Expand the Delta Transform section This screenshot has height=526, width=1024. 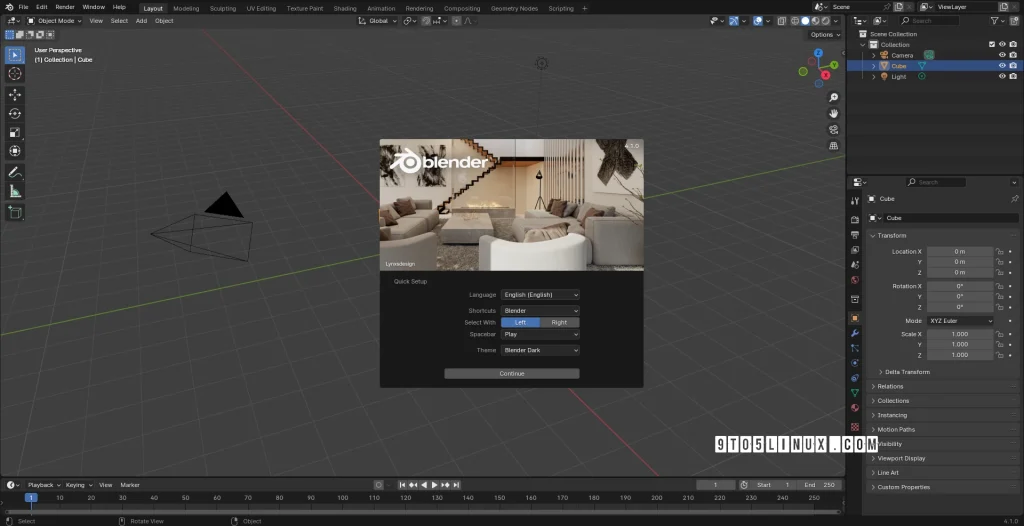point(907,372)
